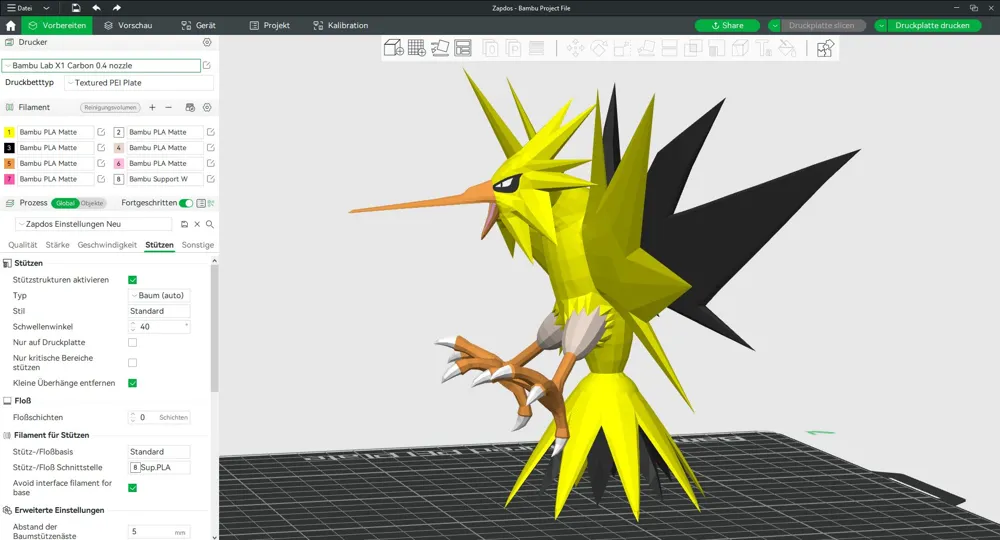Viewport: 1000px width, 540px height.
Task: Click the orange filament 5 color swatch
Action: click(9, 163)
